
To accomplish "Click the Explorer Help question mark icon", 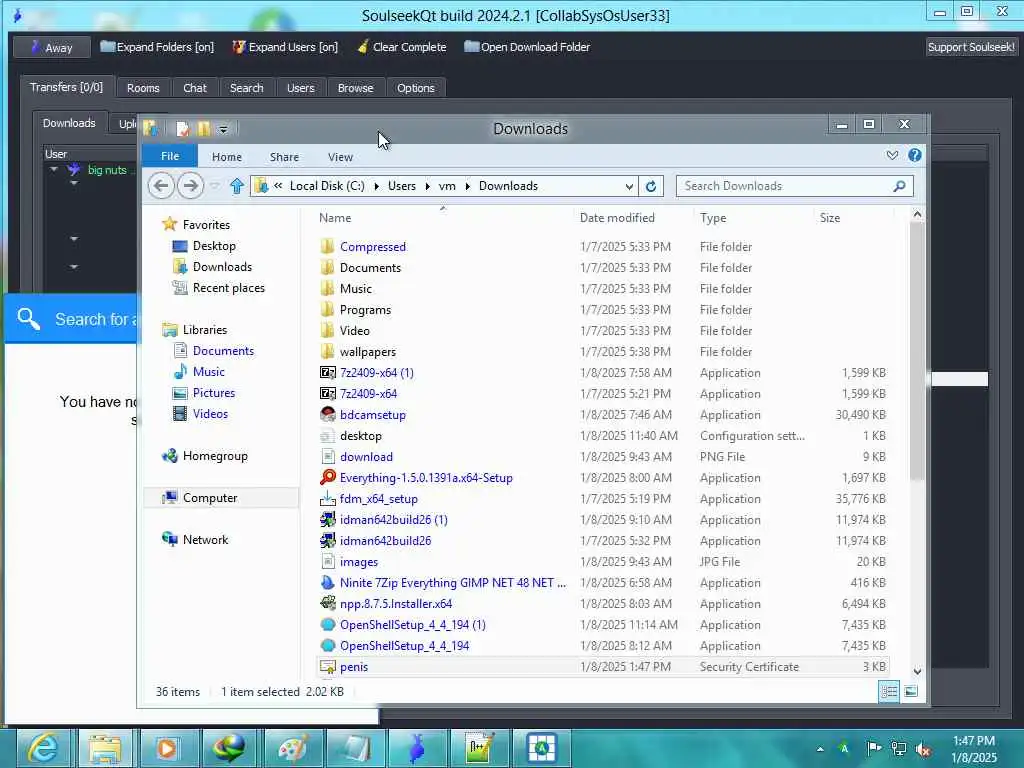I will pos(914,155).
